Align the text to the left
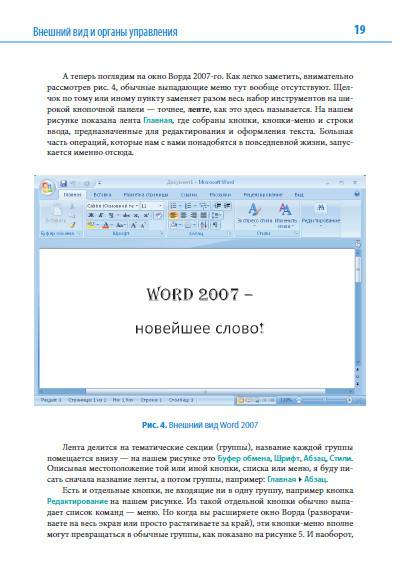 coord(173,215)
